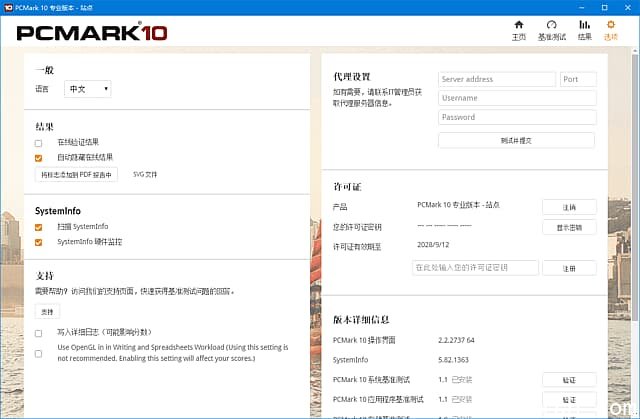Click the 注销 unregister button

point(569,207)
